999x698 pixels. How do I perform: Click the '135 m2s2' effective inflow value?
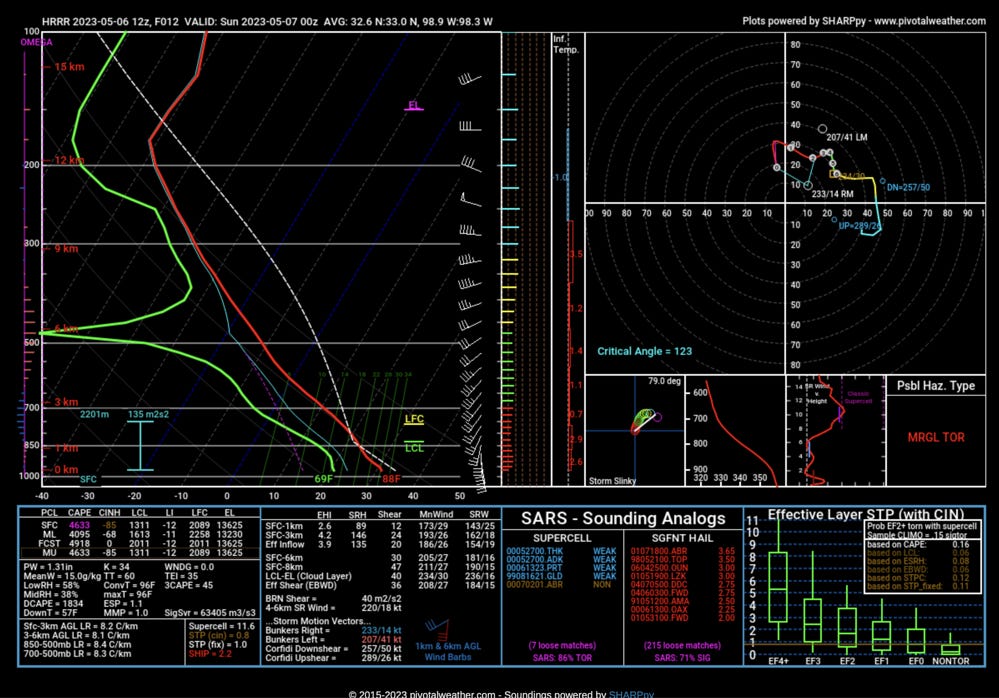point(148,414)
